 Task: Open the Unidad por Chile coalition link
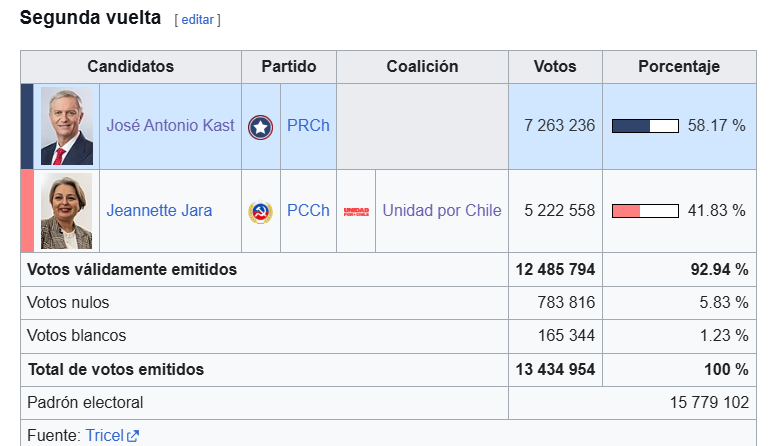point(442,210)
